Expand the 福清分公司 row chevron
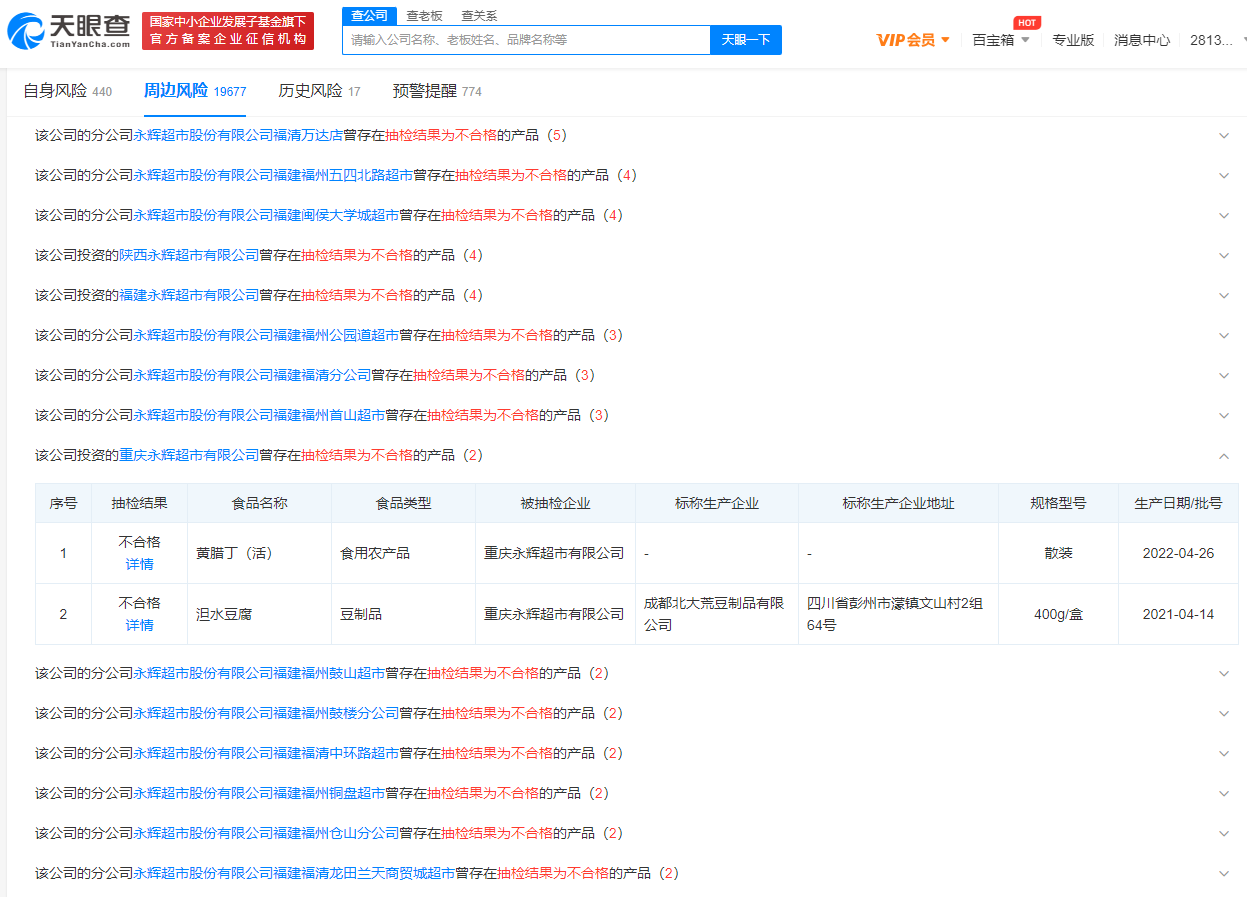Viewport: 1247px width, 897px height. tap(1224, 375)
